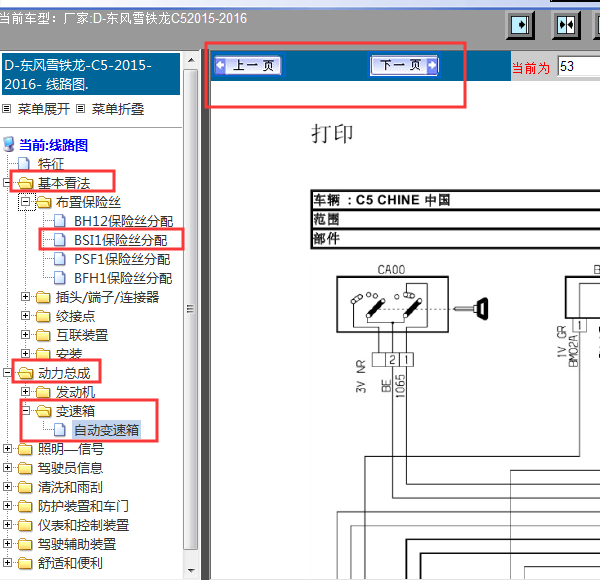
Task: Click tree panel scrollbar down arrow
Action: [191, 570]
